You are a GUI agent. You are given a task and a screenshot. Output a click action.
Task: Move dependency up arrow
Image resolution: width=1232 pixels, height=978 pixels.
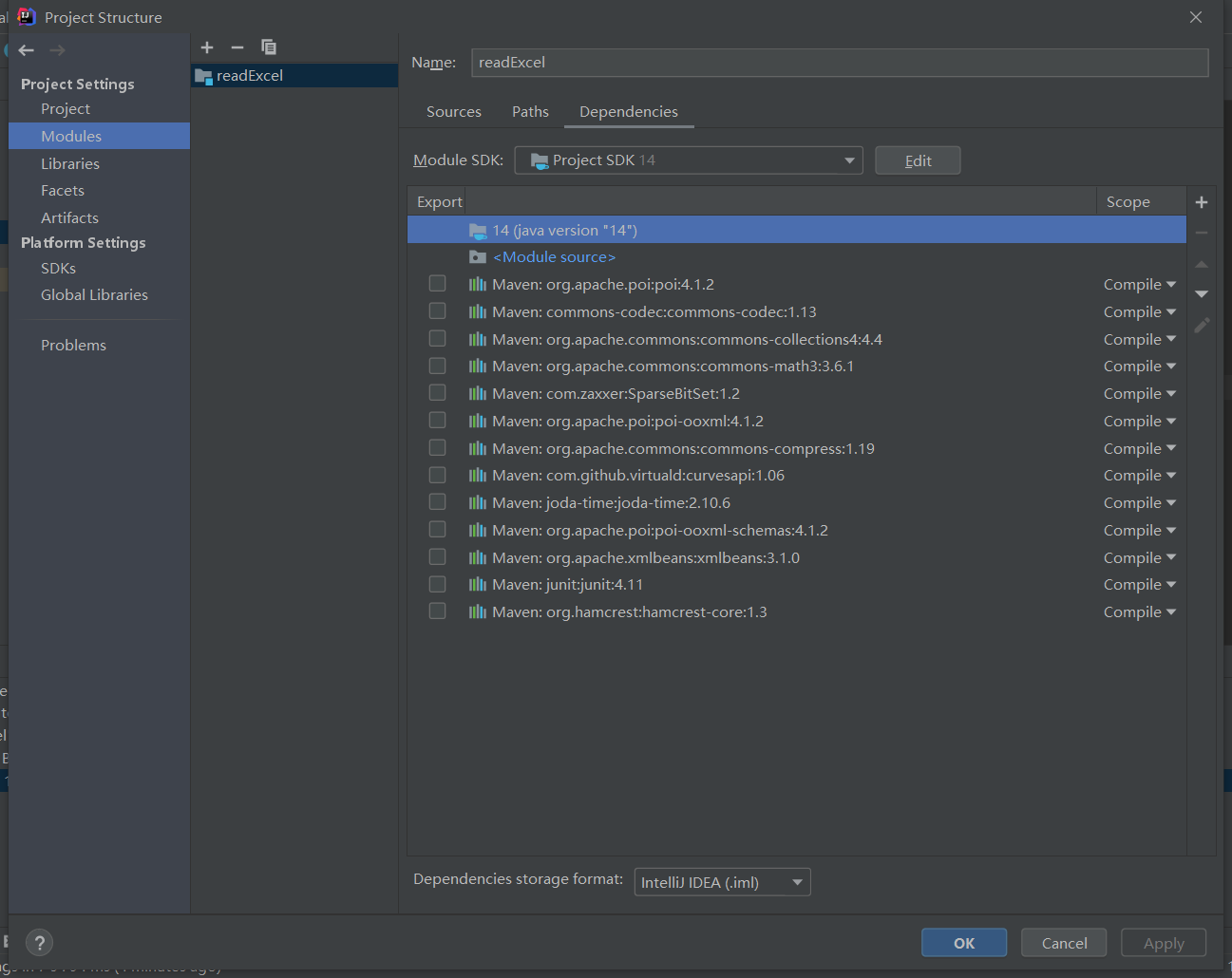tap(1202, 264)
